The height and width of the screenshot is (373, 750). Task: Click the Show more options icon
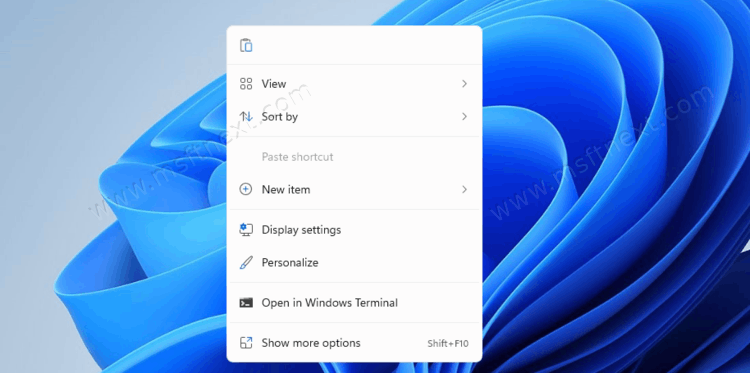click(246, 343)
